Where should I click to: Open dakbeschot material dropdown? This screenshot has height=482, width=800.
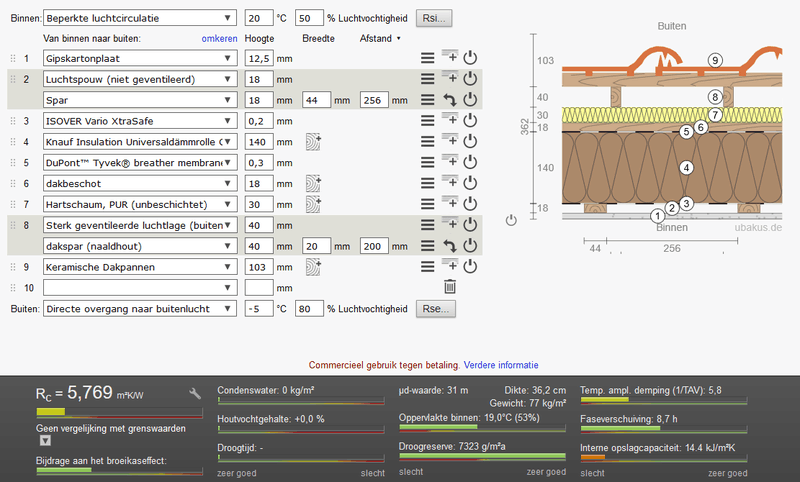pos(140,184)
